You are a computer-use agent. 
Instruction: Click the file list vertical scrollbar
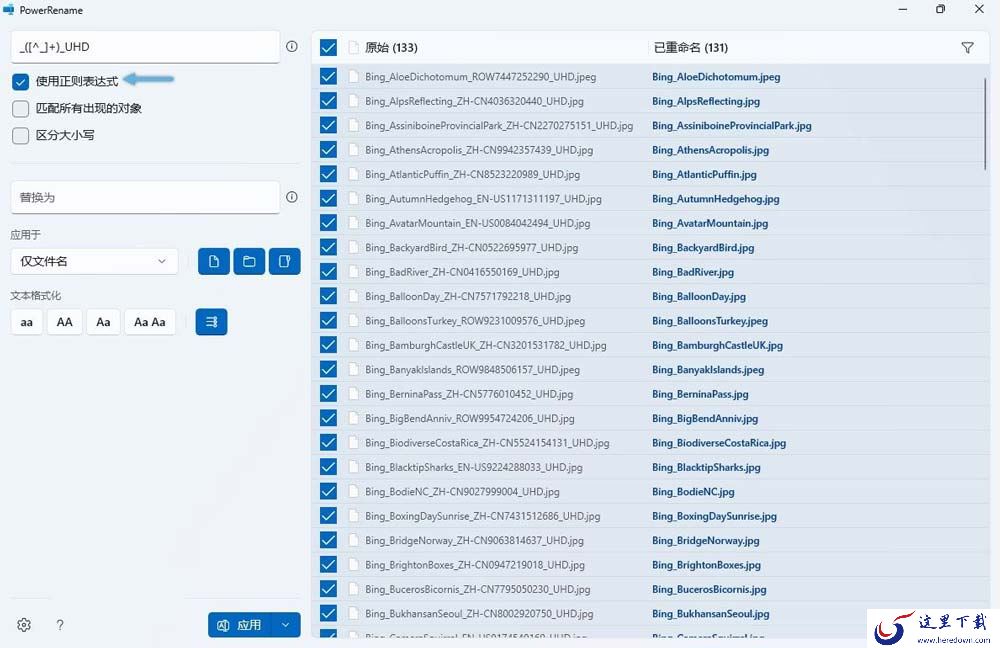985,123
